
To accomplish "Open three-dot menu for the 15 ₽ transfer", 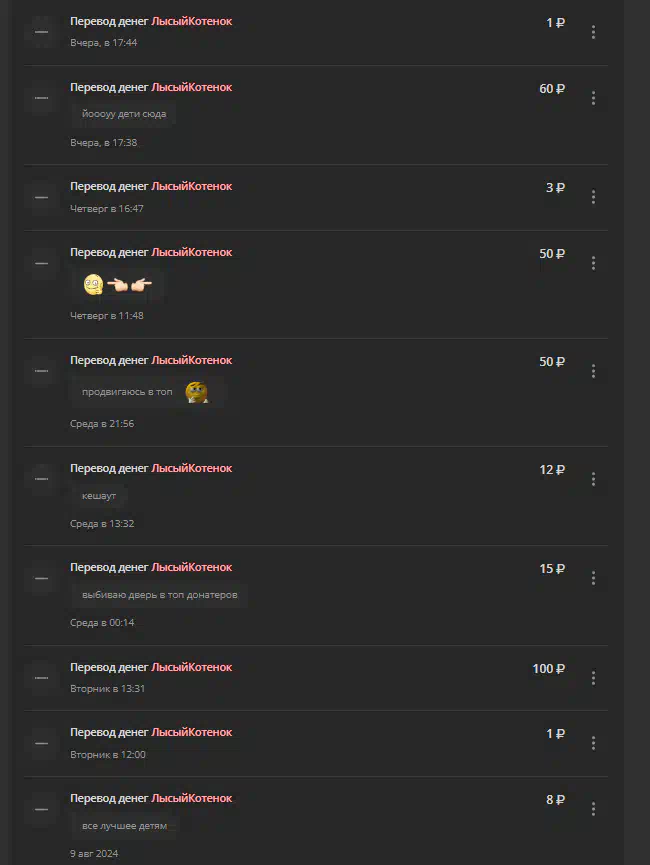I will pyautogui.click(x=593, y=578).
